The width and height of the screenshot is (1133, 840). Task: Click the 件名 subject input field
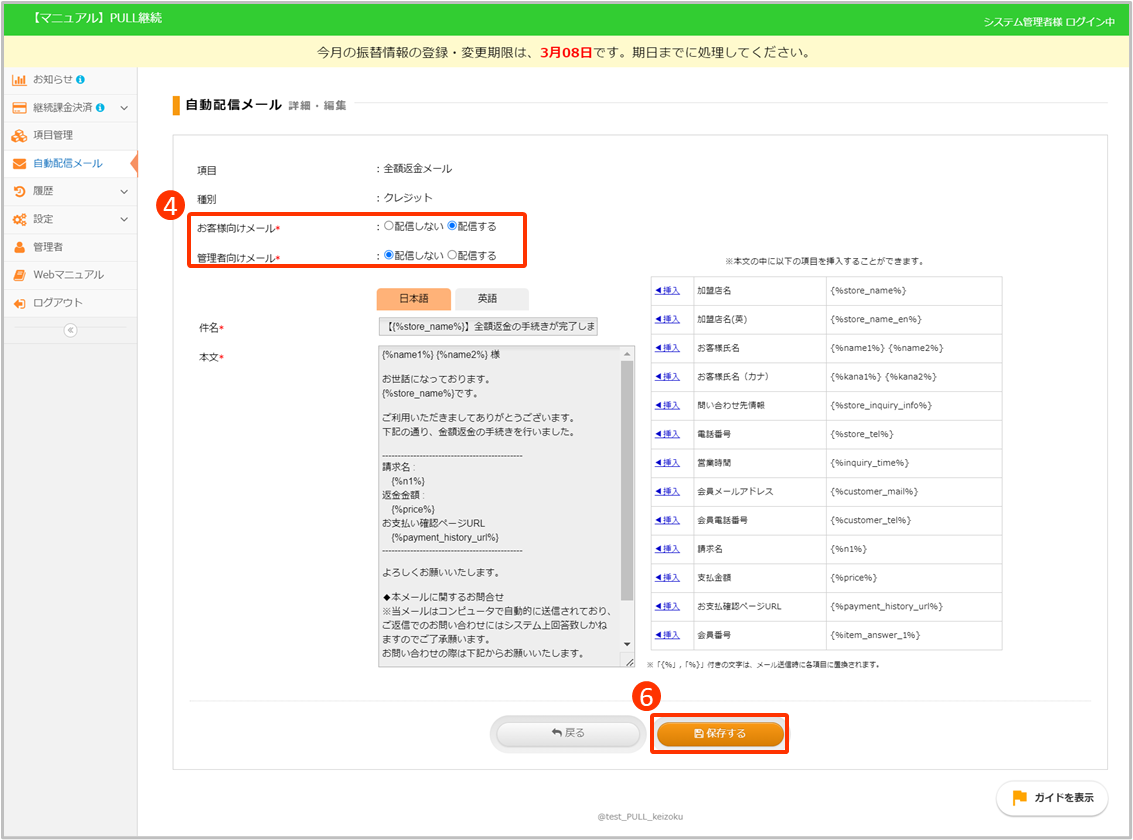487,327
